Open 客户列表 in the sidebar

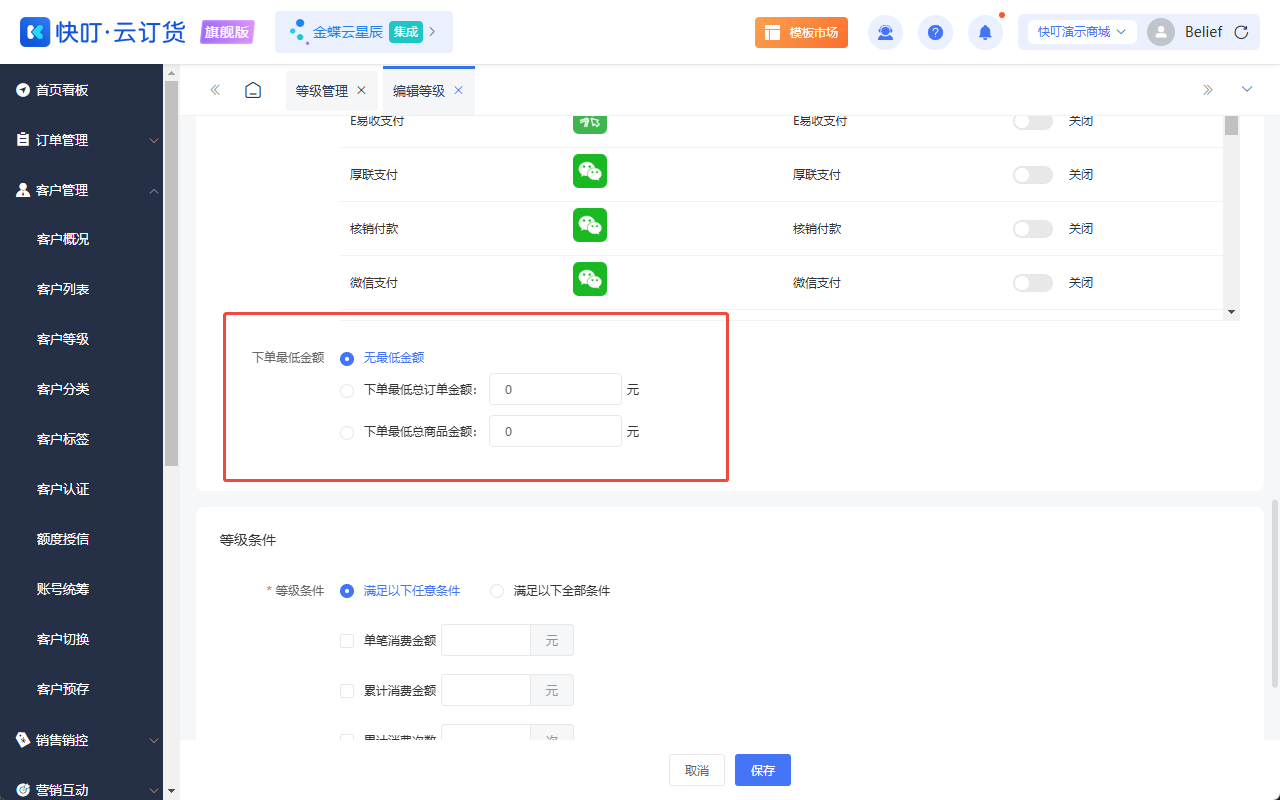click(x=63, y=290)
